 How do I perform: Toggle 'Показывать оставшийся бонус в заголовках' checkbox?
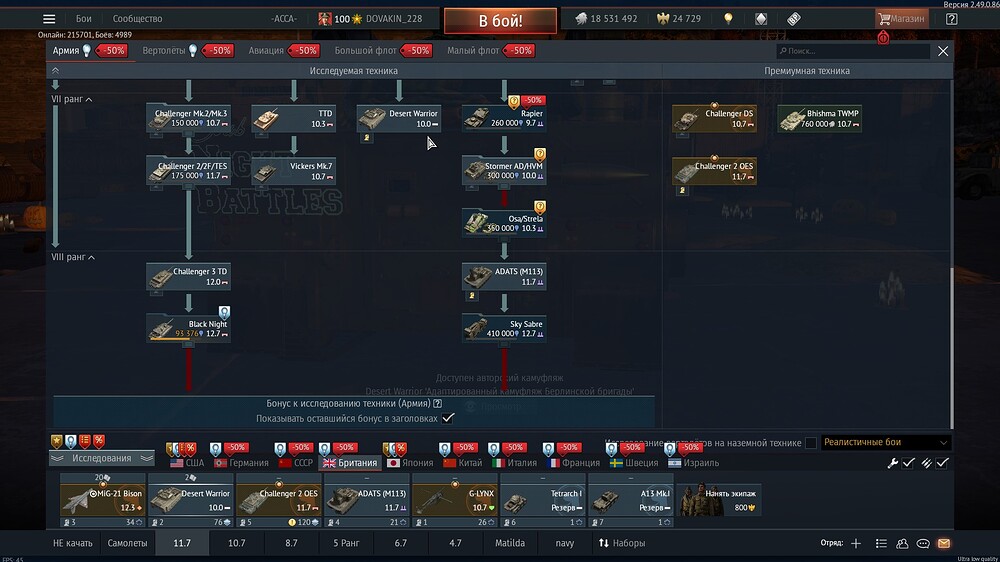448,418
